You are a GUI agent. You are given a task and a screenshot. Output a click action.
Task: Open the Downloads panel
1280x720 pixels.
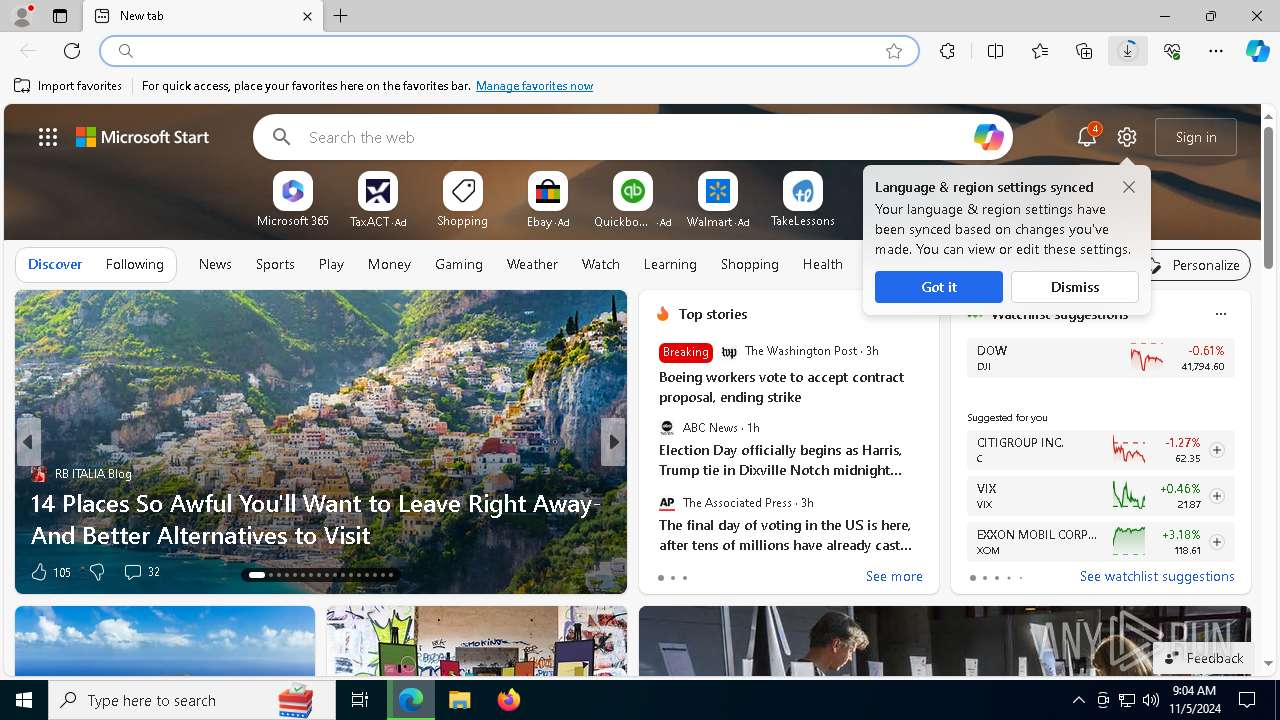[1128, 51]
